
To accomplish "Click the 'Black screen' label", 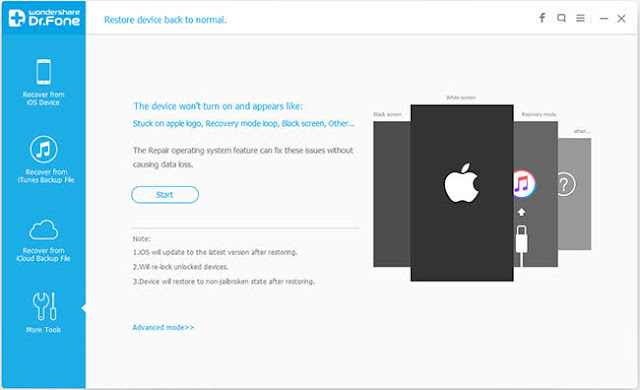I will [x=387, y=114].
